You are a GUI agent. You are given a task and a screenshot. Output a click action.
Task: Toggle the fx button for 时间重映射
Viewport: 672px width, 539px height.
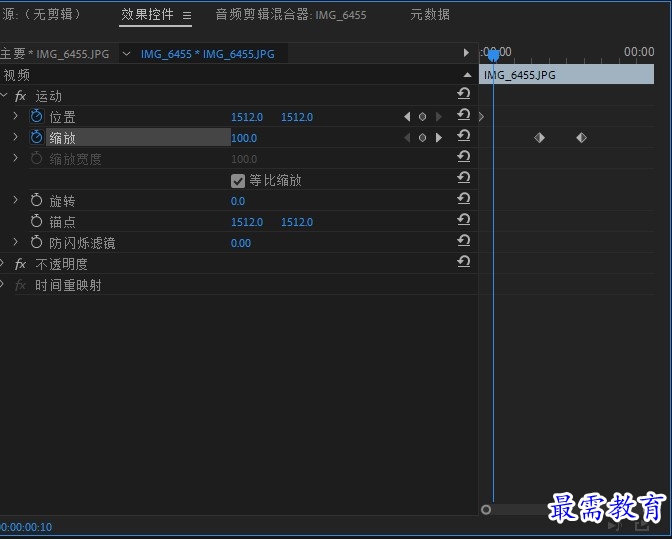[x=20, y=285]
